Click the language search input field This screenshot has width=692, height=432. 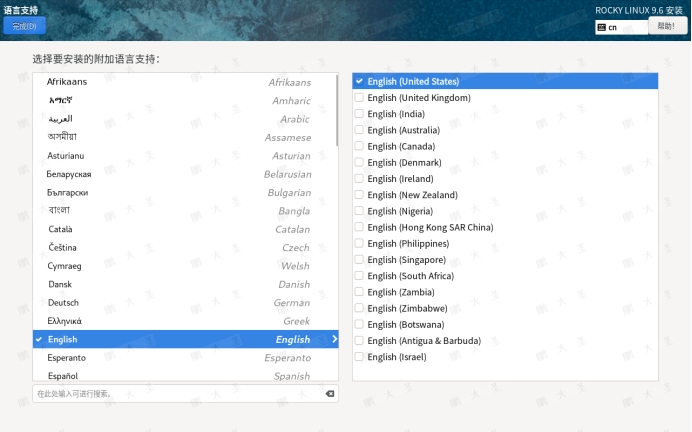(185, 394)
